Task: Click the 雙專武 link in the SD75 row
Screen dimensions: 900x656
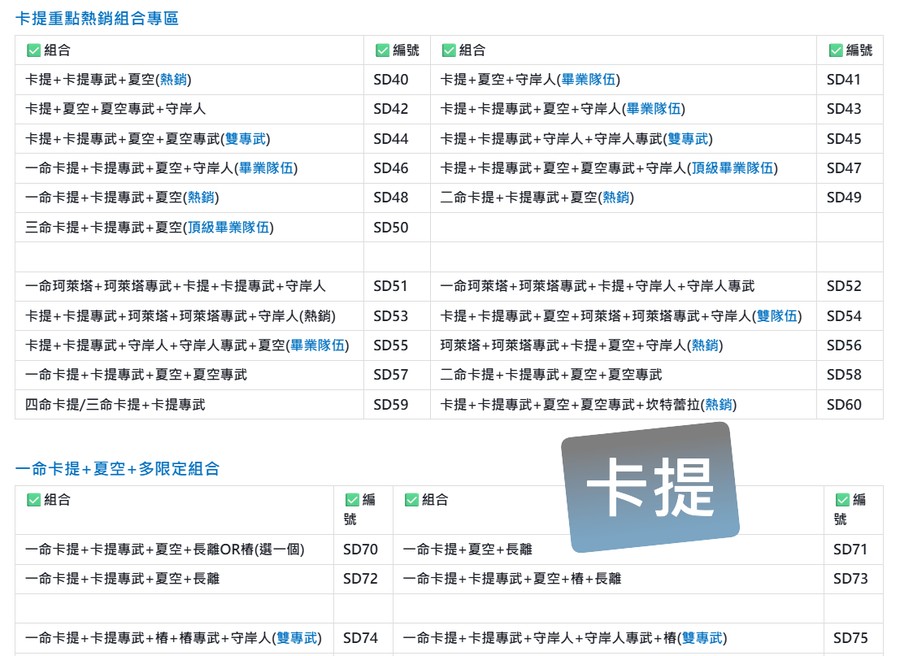Action: 702,638
